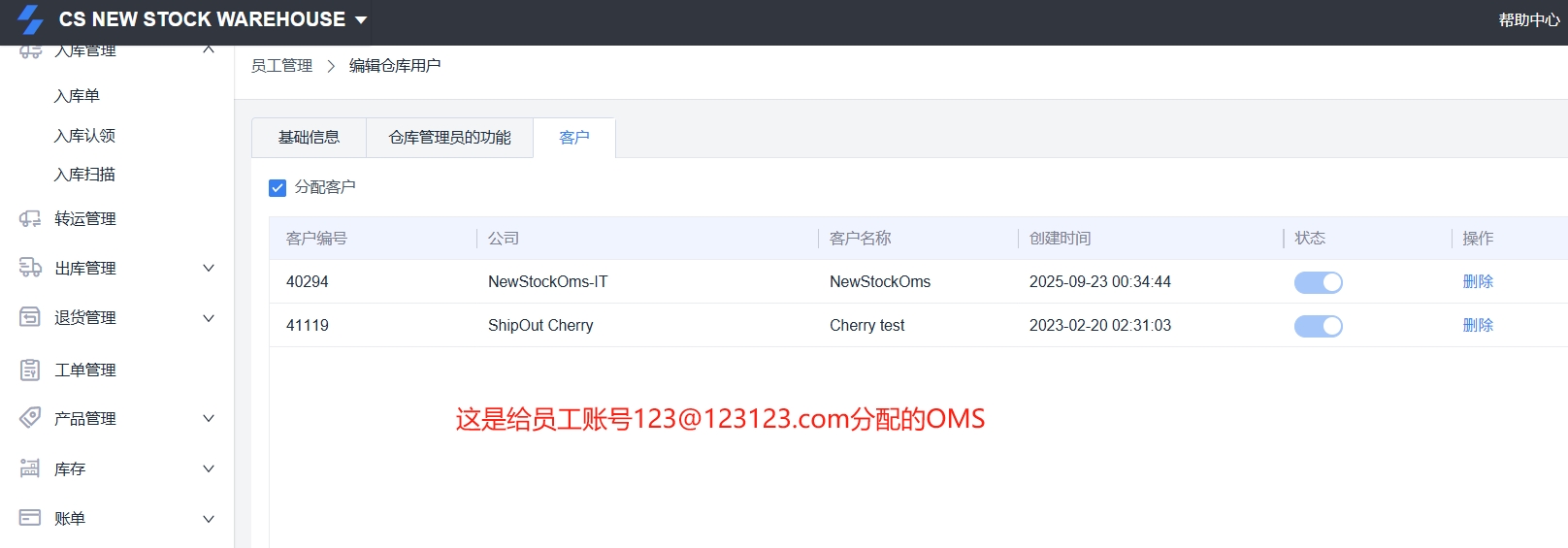The width and height of the screenshot is (1568, 548).
Task: Toggle status switch for customer 40294
Action: click(x=1318, y=282)
